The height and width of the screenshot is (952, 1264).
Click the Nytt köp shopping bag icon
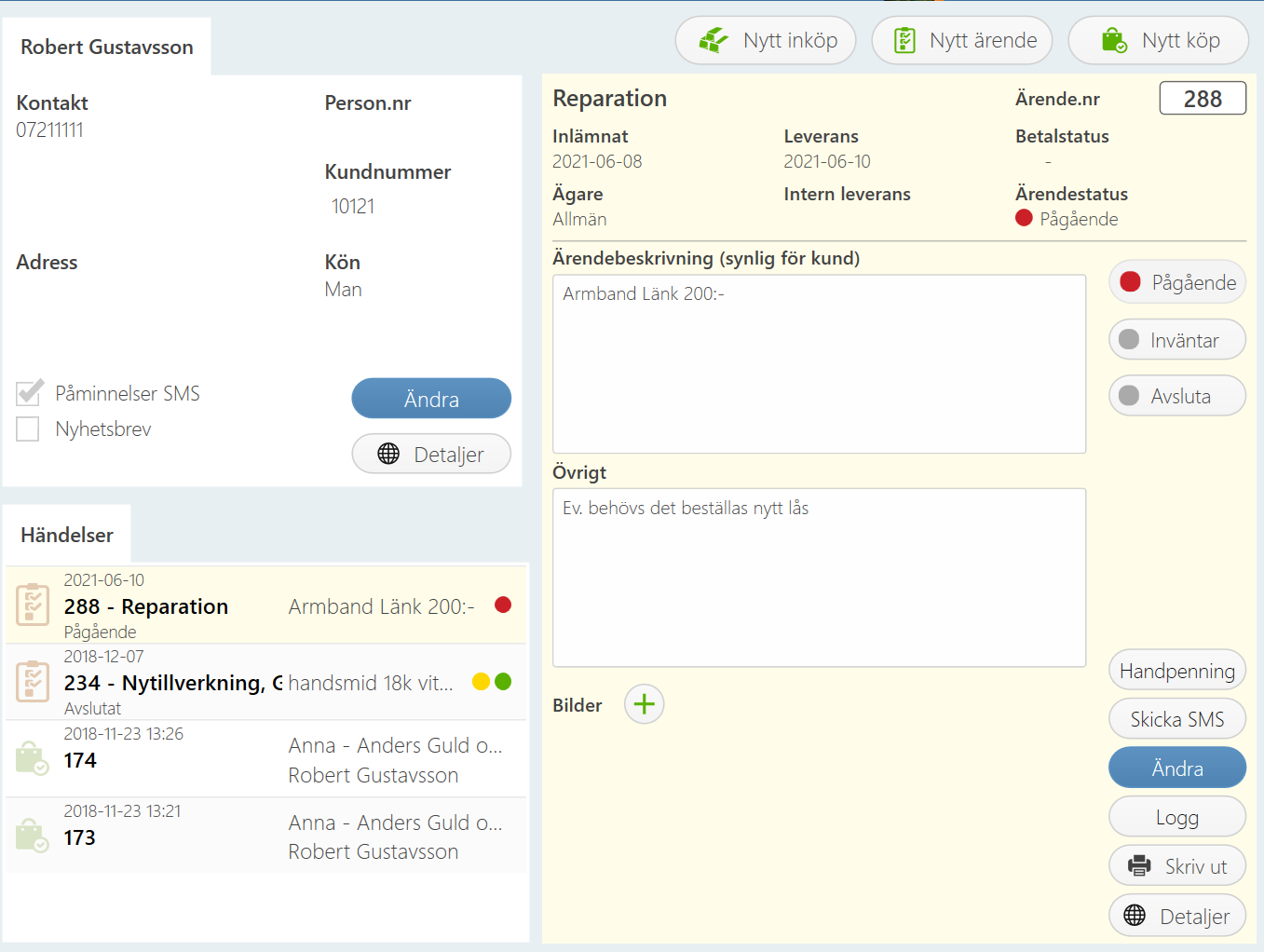coord(1114,40)
